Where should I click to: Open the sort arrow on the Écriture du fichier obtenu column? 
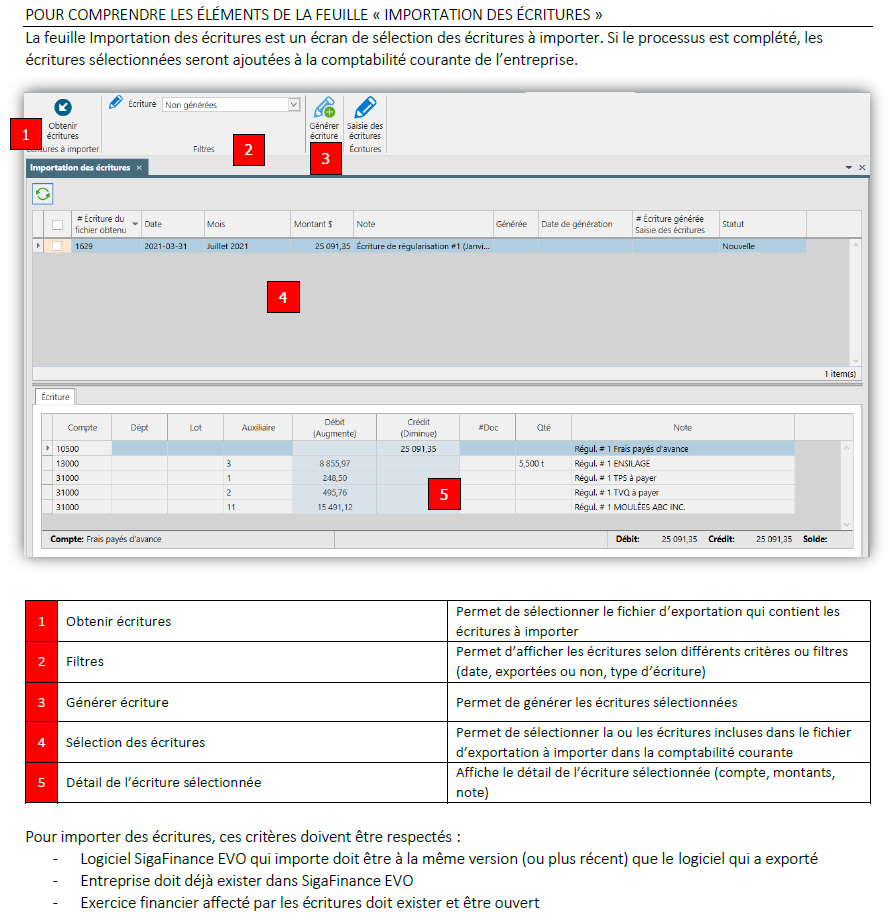click(135, 225)
